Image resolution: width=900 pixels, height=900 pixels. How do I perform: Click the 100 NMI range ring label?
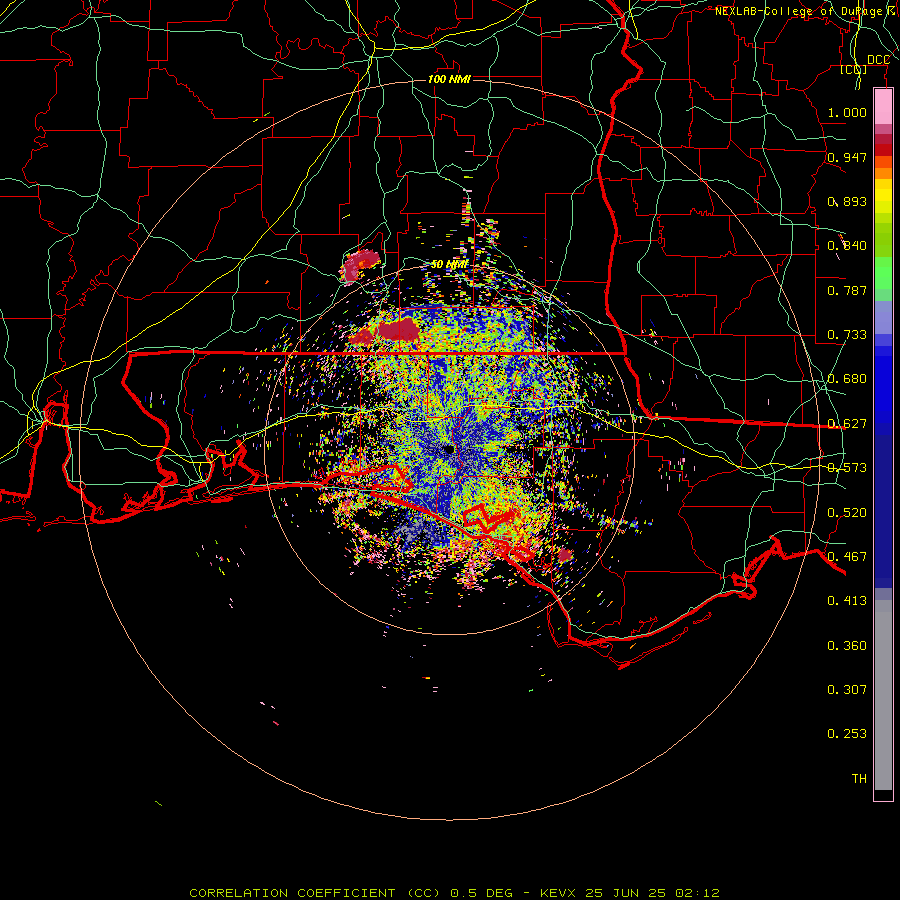[x=449, y=79]
